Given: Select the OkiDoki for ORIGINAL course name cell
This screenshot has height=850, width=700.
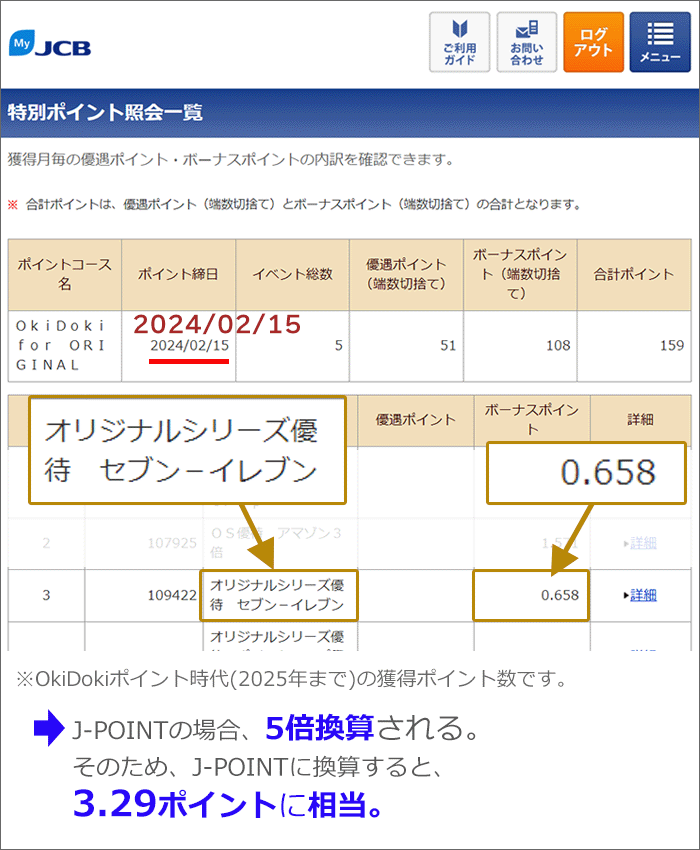Looking at the screenshot, I should 65,345.
